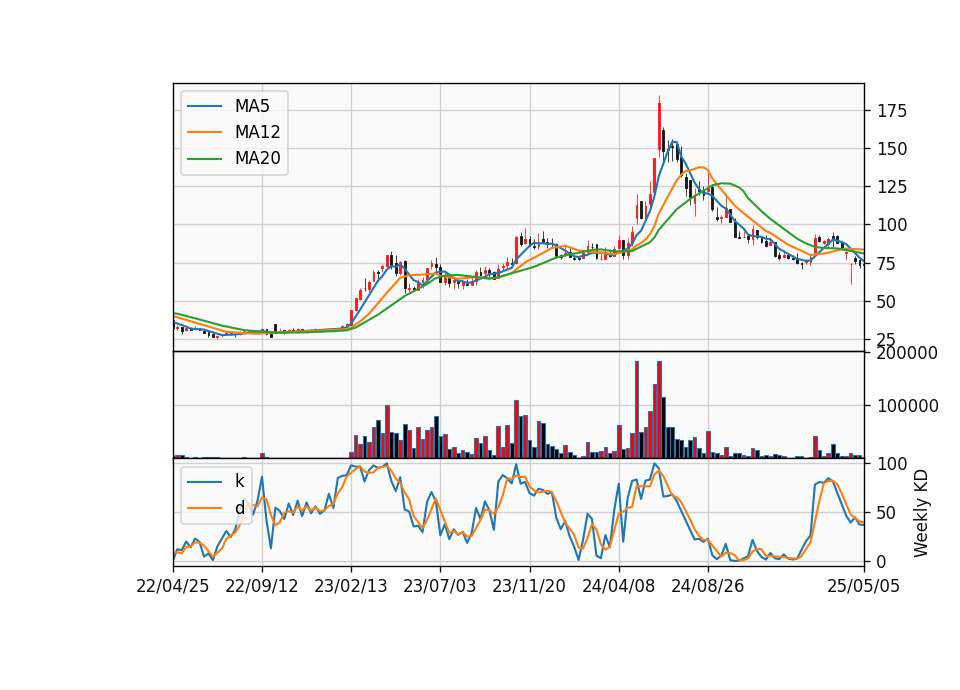Viewport: 960px width, 690px height.
Task: Click the 23/07/03 date axis label
Action: pyautogui.click(x=440, y=586)
